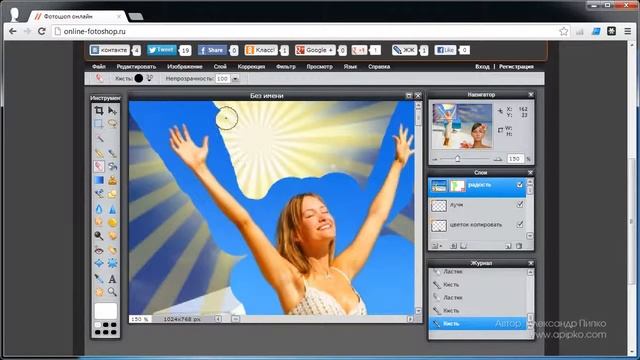Click the Navigator zoom percentage field
The height and width of the screenshot is (360, 640).
pyautogui.click(x=515, y=158)
